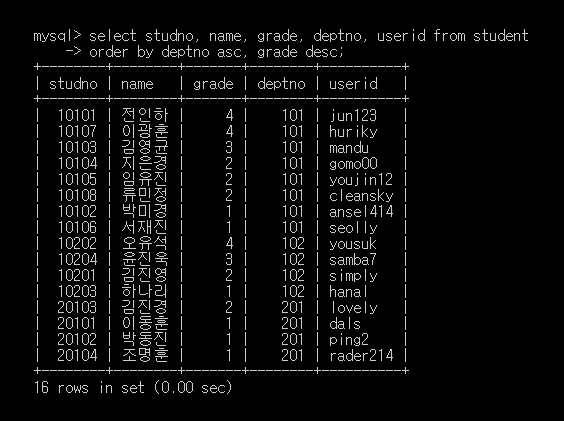564x421 pixels.
Task: Click the 'deptno' column header
Action: tap(281, 84)
